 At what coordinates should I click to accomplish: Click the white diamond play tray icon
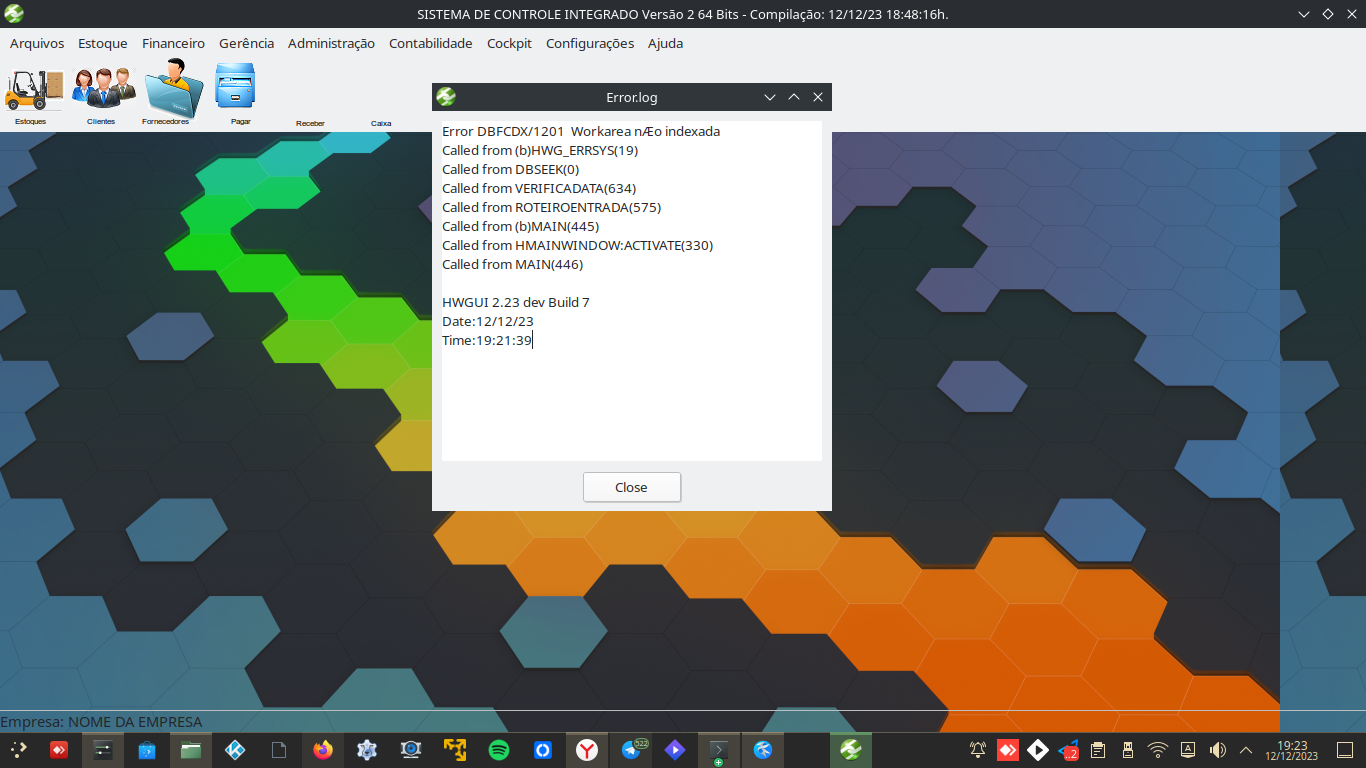(1038, 749)
